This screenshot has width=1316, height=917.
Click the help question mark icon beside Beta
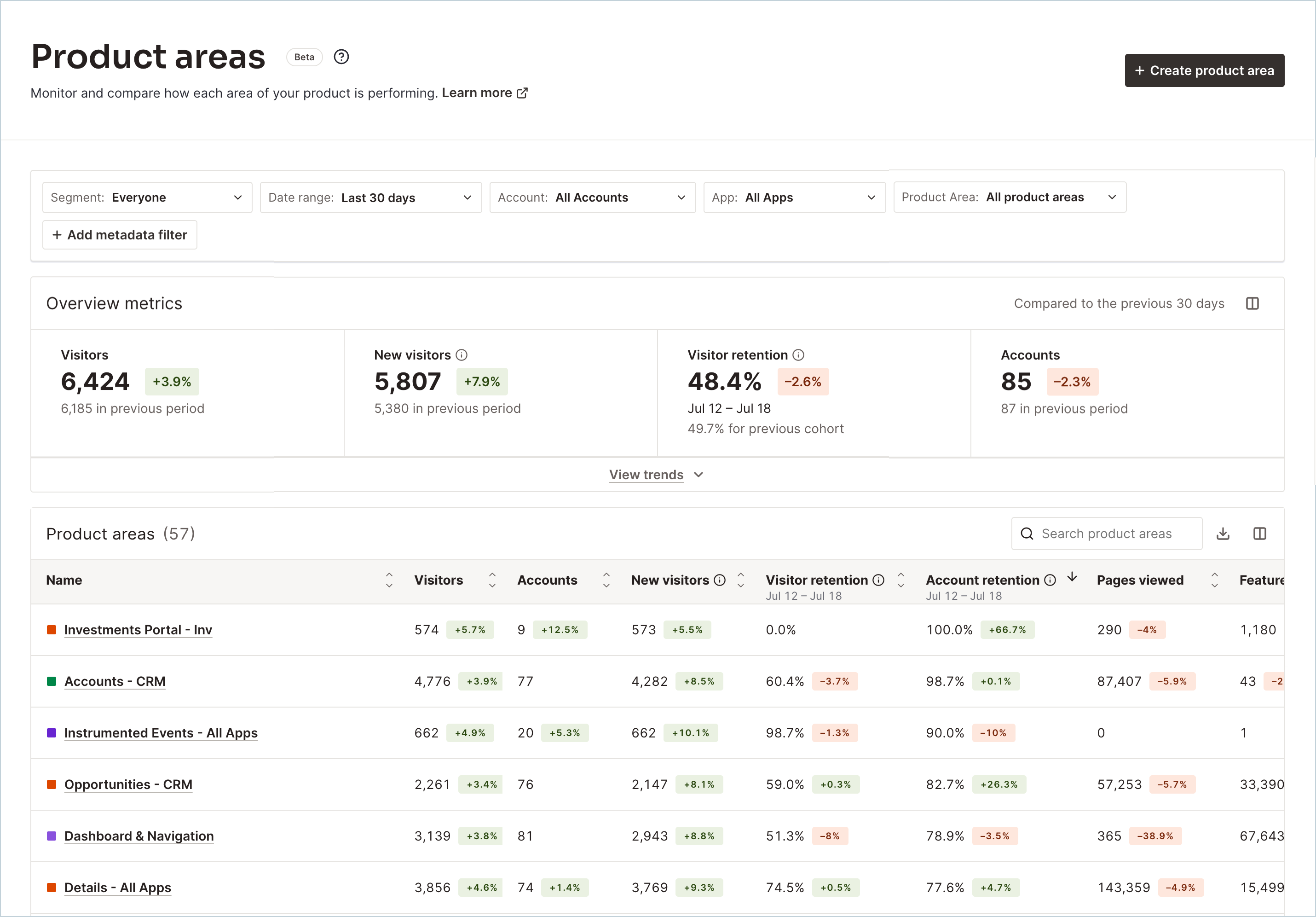point(341,57)
